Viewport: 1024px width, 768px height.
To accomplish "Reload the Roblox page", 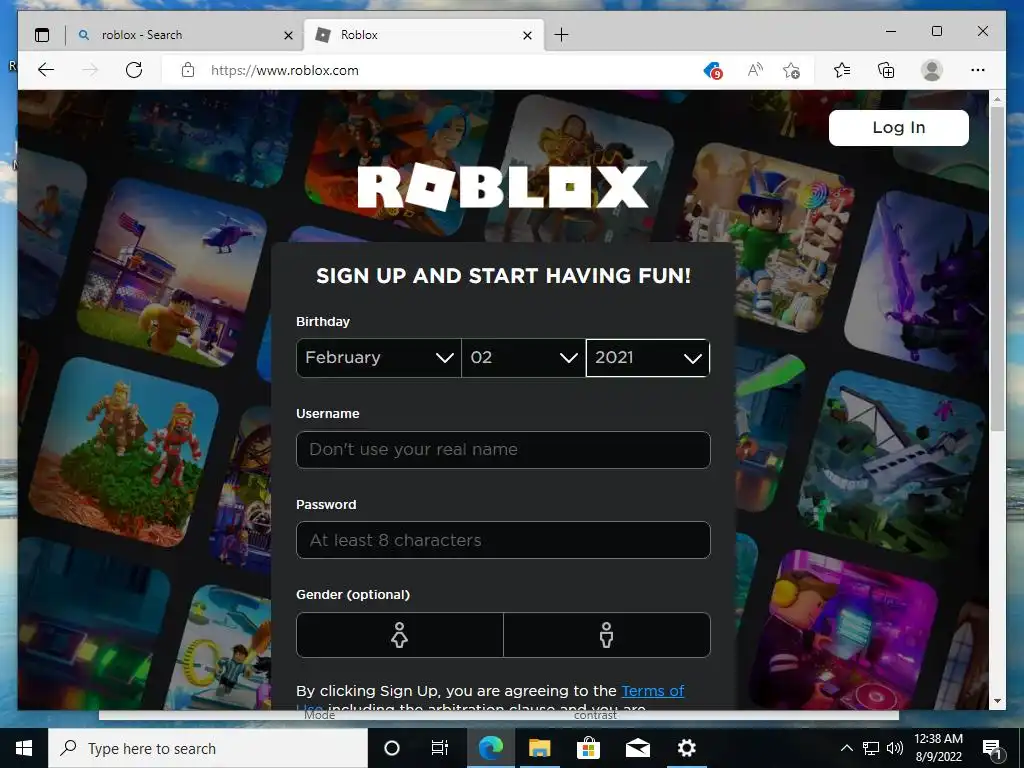I will (x=134, y=70).
